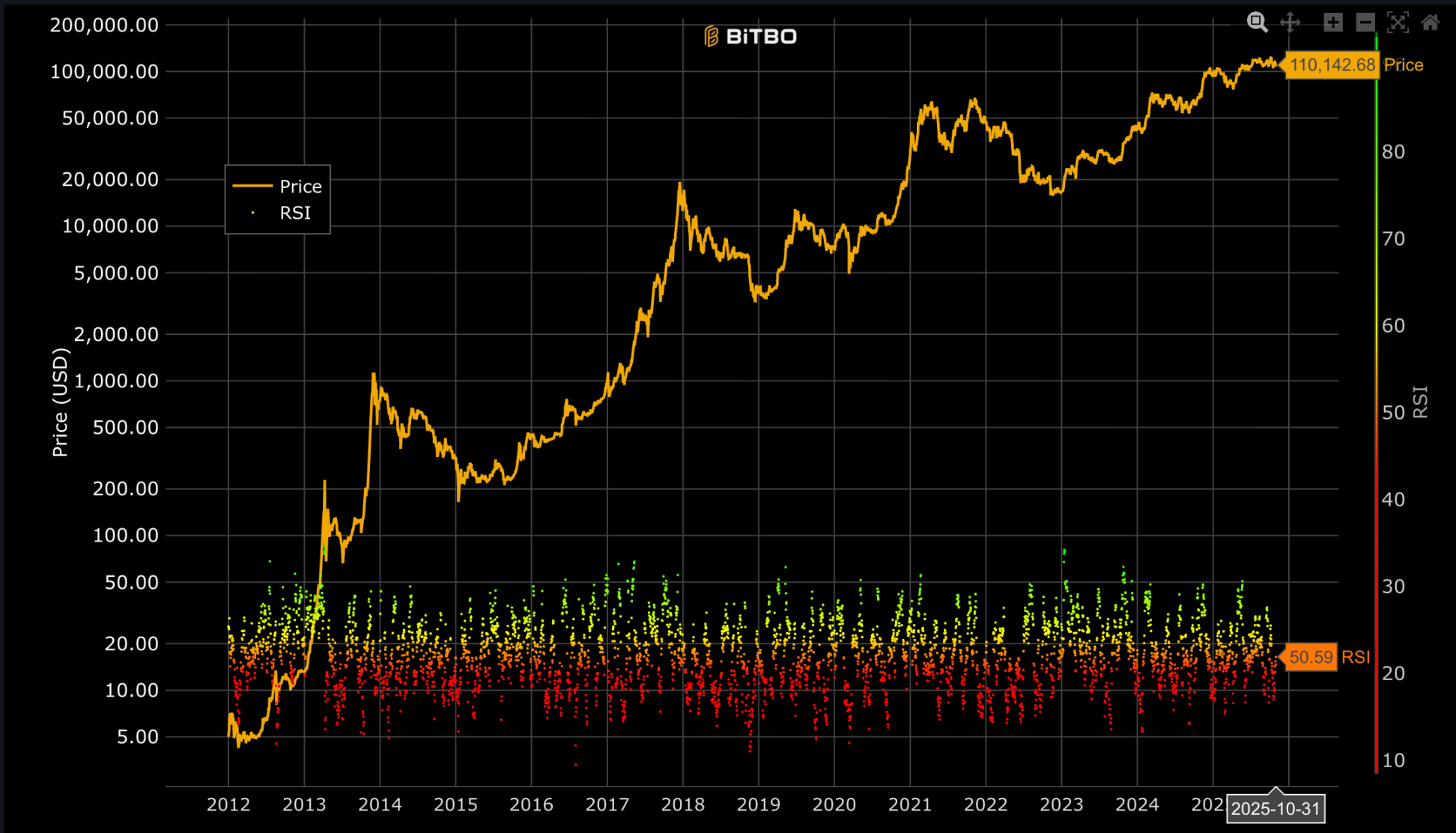
Task: Click the orange Price line legend swatch
Action: point(252,186)
